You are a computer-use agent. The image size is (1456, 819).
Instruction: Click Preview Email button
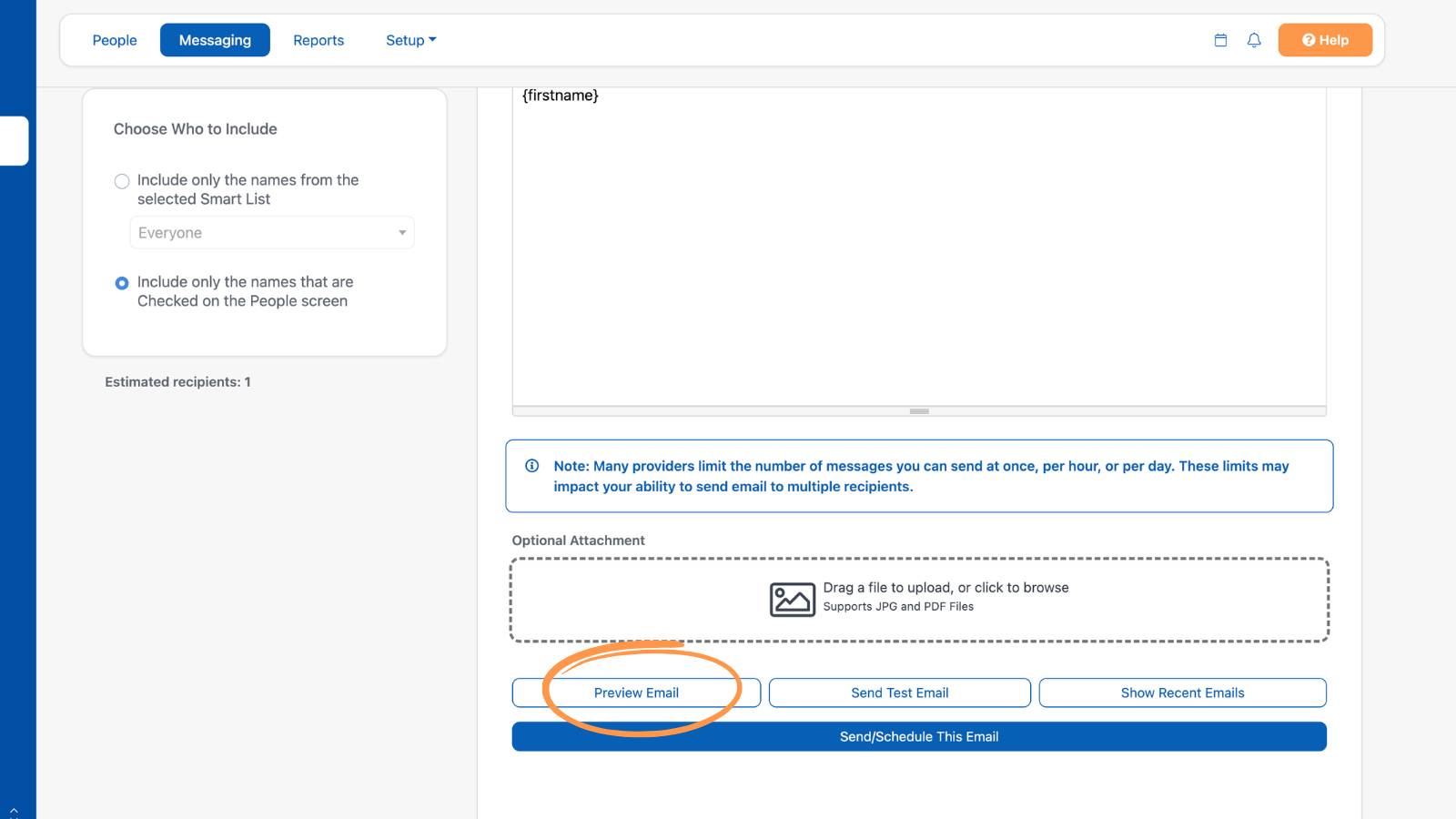pos(636,693)
